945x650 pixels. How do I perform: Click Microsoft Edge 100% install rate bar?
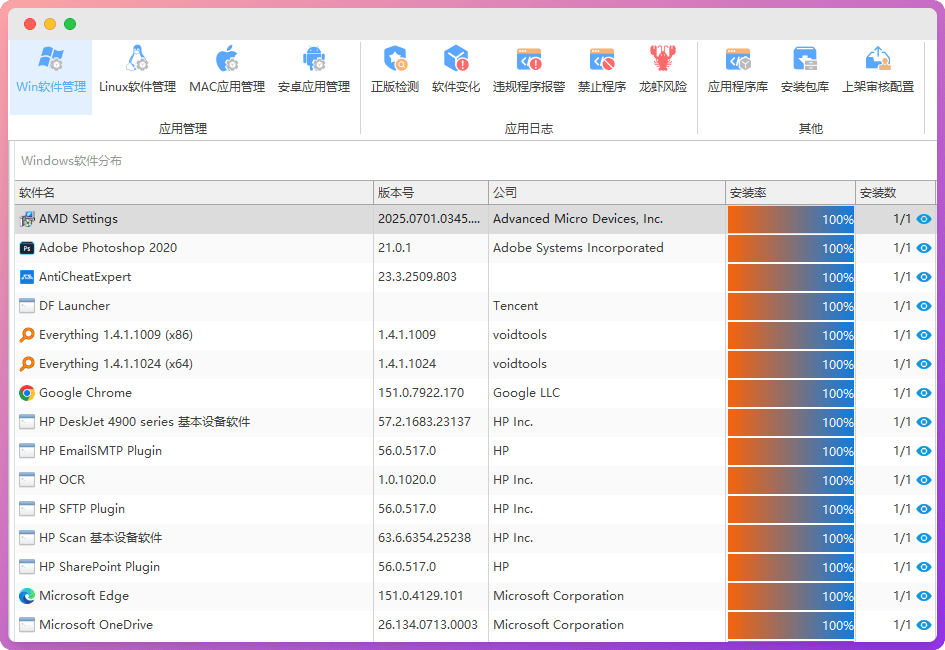pos(791,596)
